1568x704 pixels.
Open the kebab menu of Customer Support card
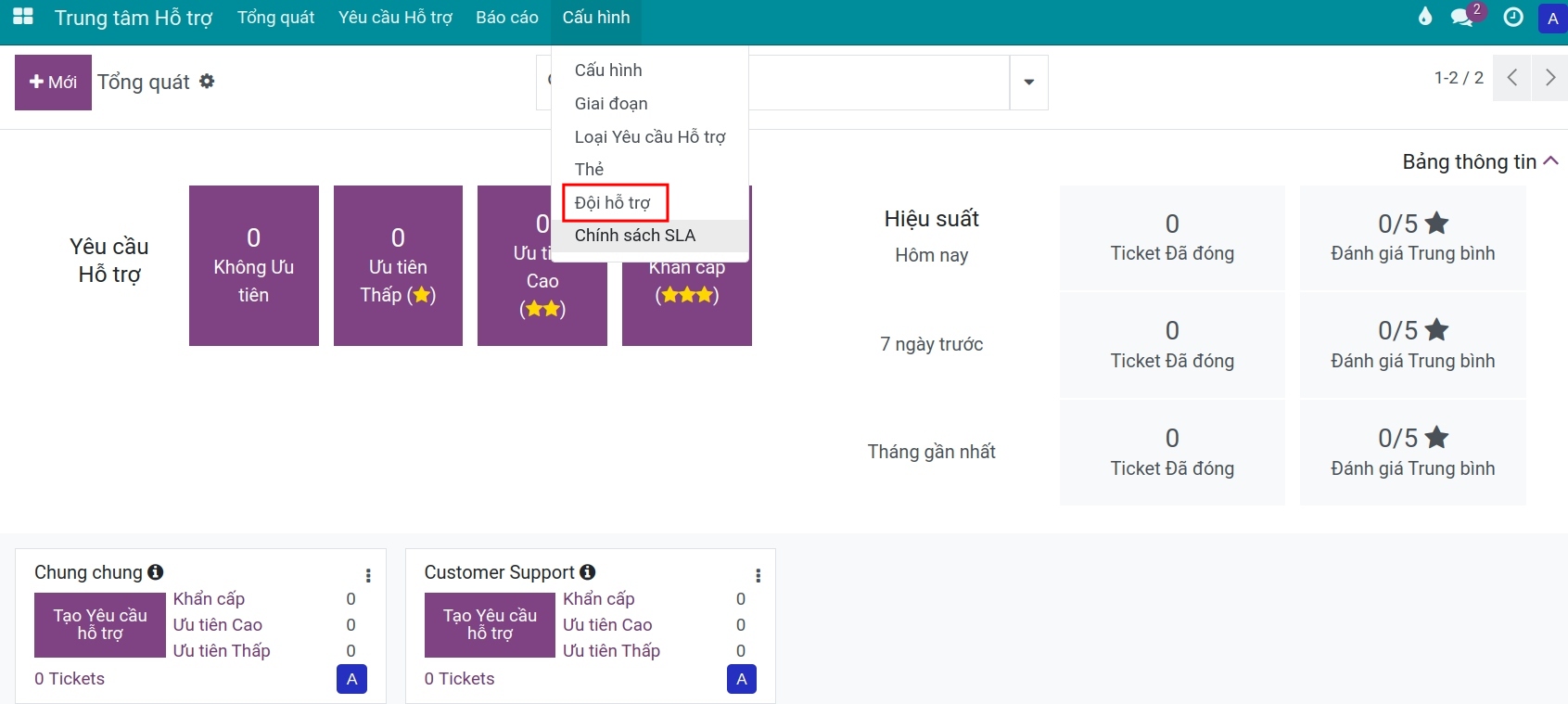759,576
